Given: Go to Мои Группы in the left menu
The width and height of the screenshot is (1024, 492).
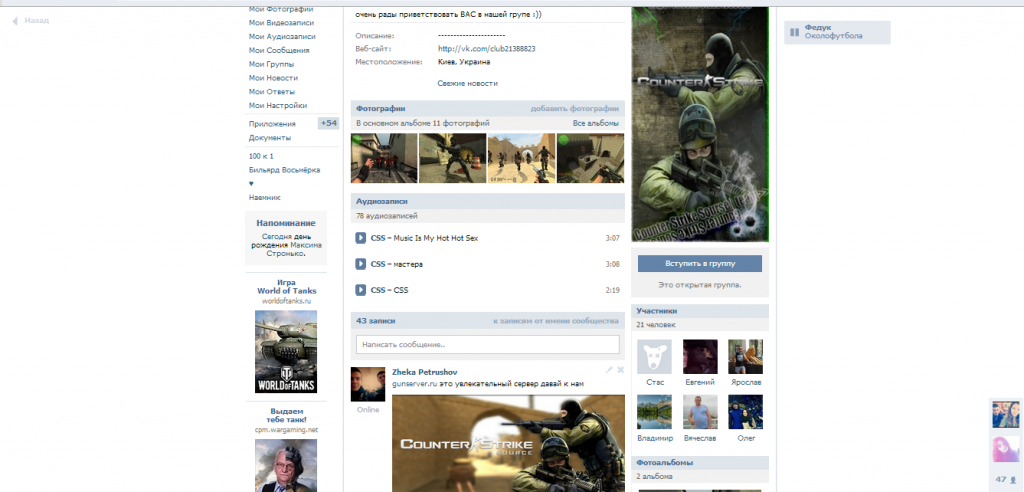Looking at the screenshot, I should coord(273,64).
